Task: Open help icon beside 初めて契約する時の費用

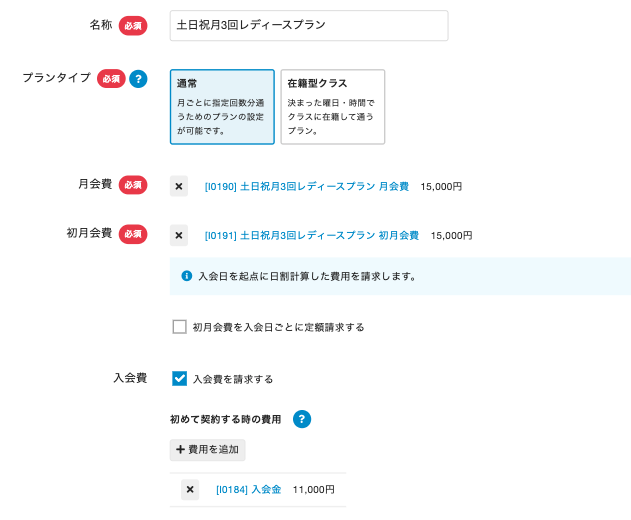Action: coord(301,419)
